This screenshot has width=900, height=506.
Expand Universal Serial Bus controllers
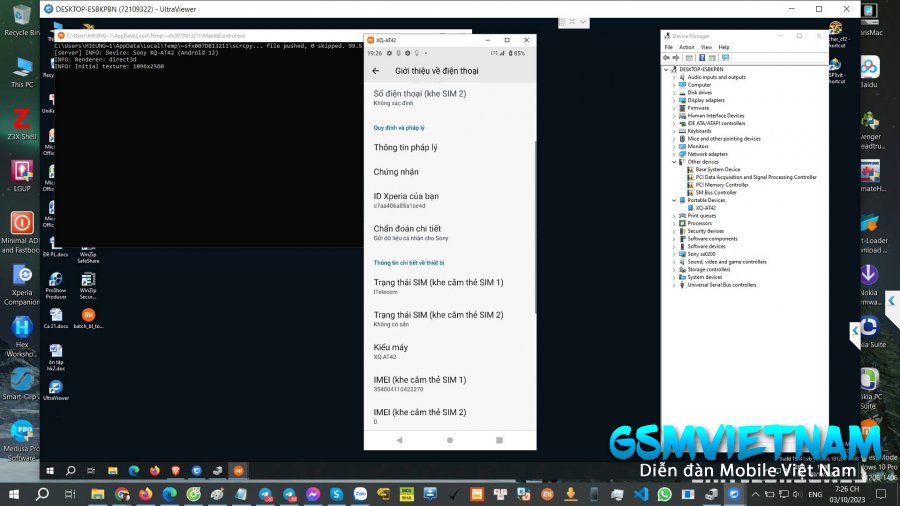674,285
